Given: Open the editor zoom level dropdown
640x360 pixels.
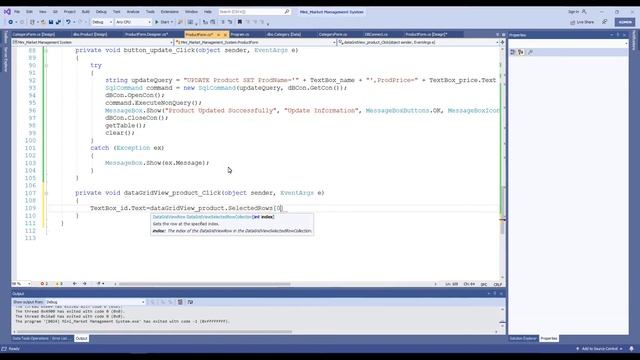Looking at the screenshot, I should [x=21, y=284].
